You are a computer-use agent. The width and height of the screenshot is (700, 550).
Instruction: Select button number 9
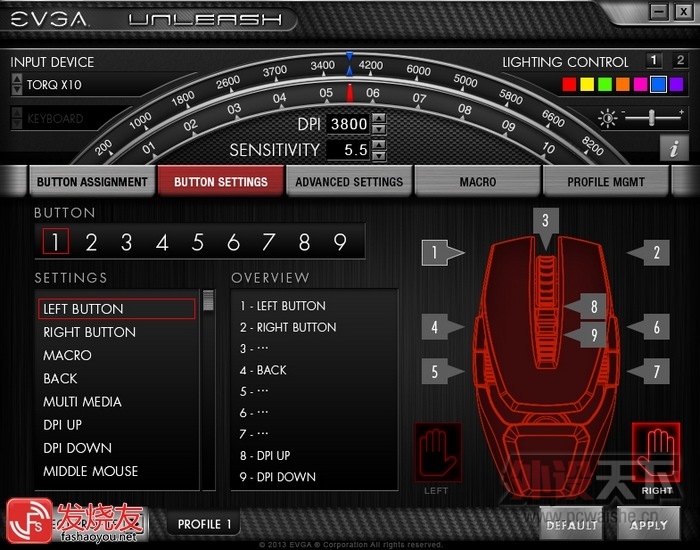click(340, 242)
